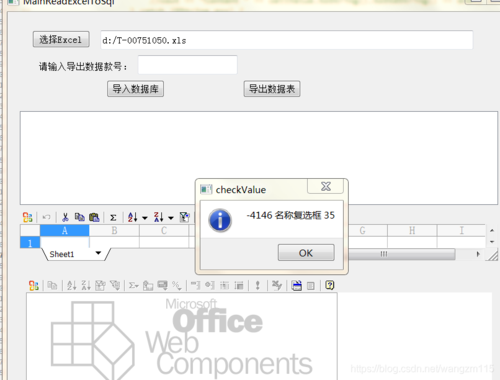Click the Office logo icon in spreadsheet toolbar

click(28, 218)
